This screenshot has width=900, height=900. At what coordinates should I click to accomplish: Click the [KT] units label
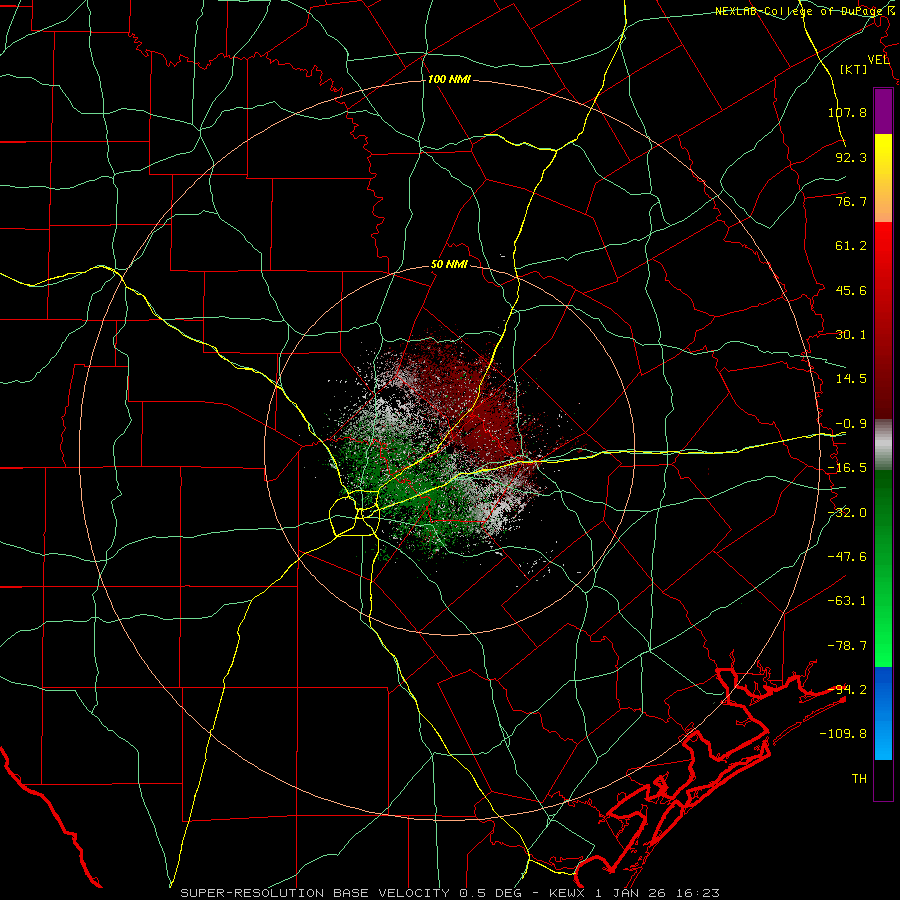854,69
